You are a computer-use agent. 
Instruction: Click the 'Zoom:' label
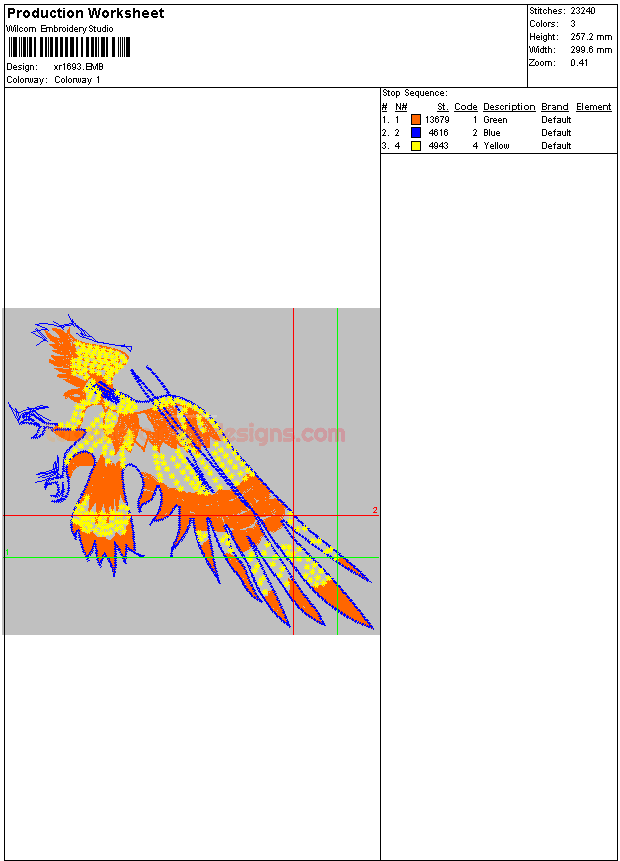pos(543,63)
